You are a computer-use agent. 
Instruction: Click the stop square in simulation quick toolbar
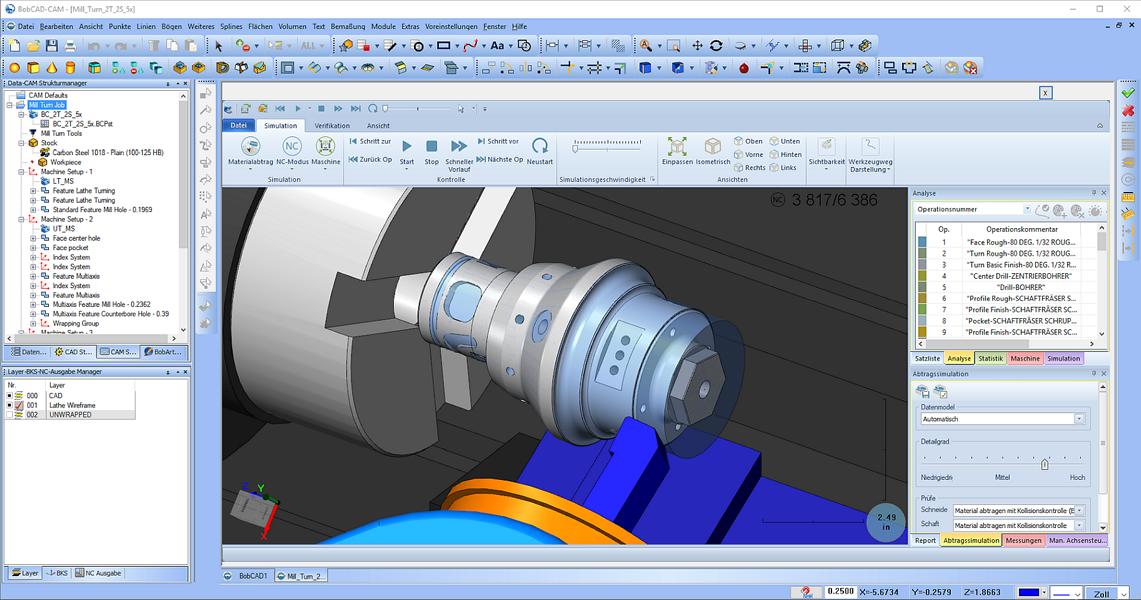point(321,108)
